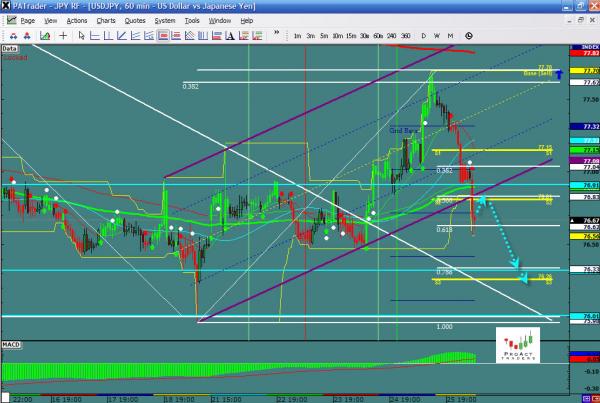Open the Quotes menu
This screenshot has width=600, height=403.
click(133, 20)
